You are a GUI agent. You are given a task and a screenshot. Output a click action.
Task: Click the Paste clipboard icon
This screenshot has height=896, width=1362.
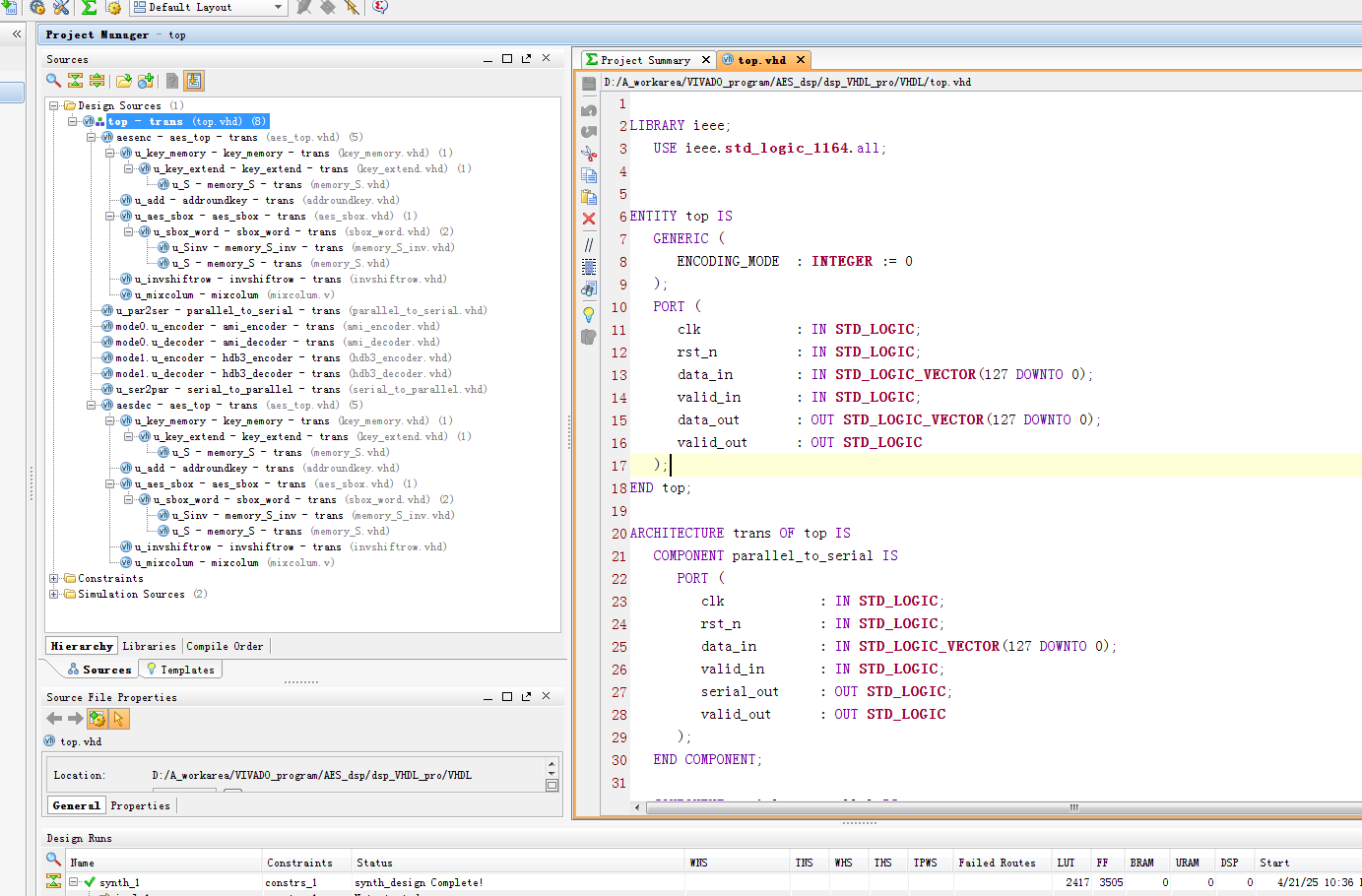[x=589, y=197]
